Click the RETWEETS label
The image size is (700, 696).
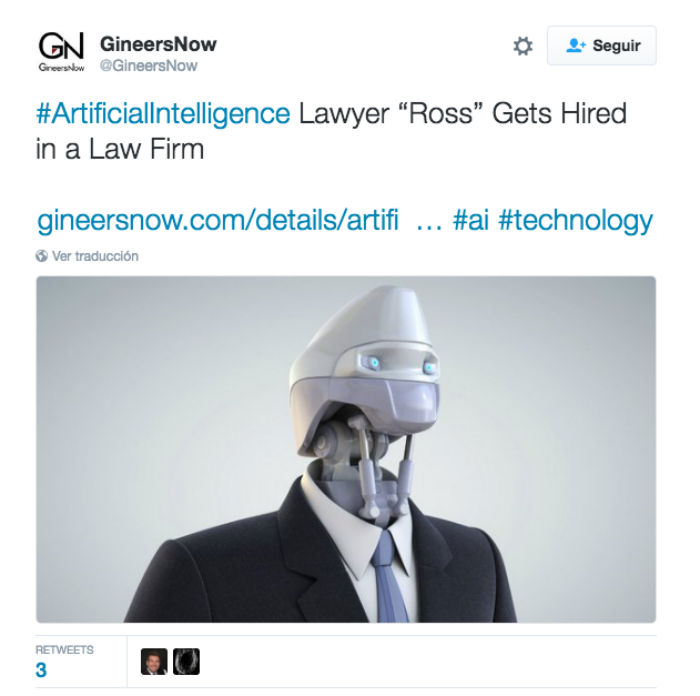[x=65, y=650]
